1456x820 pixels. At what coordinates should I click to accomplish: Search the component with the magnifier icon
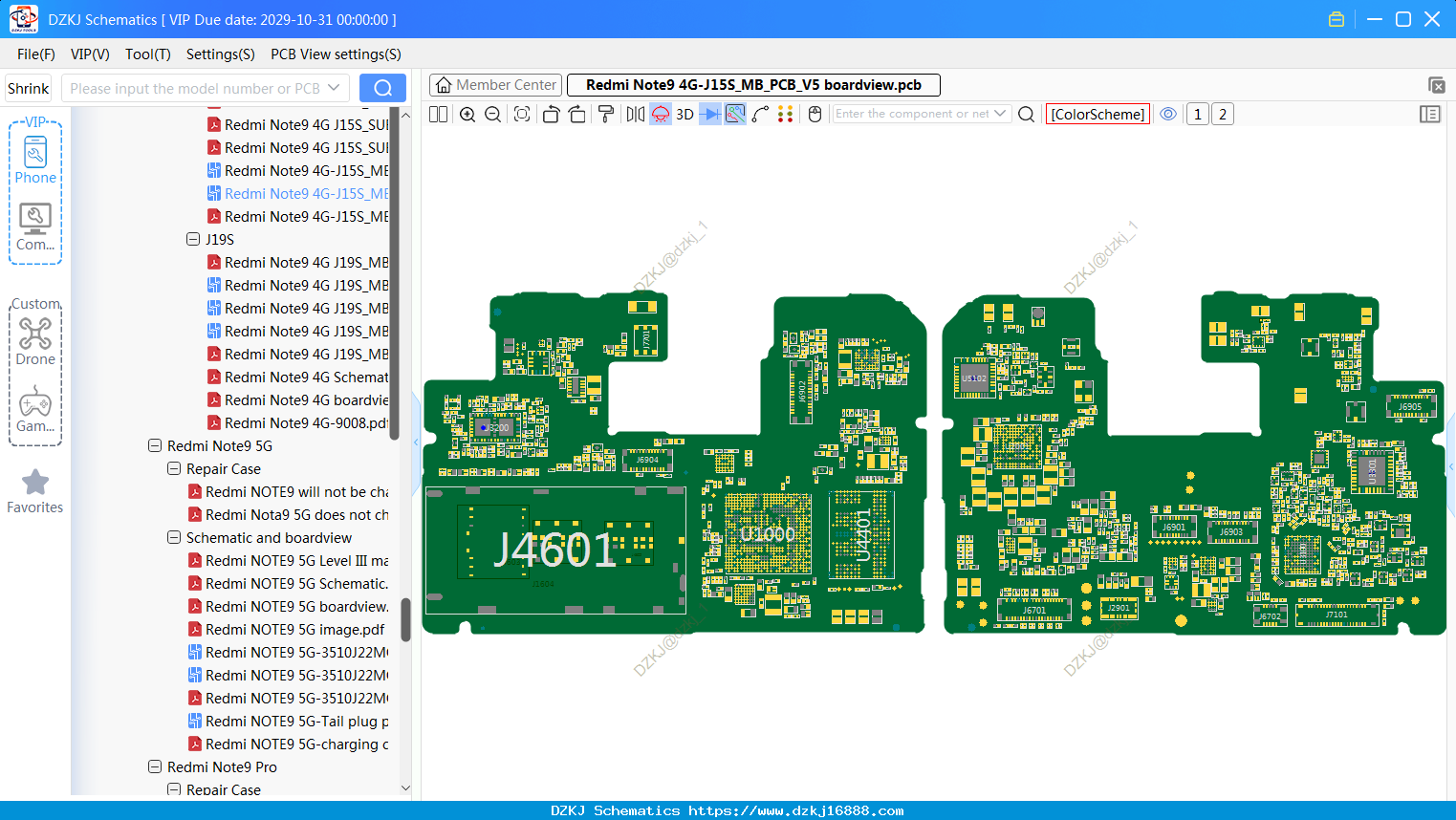1026,114
